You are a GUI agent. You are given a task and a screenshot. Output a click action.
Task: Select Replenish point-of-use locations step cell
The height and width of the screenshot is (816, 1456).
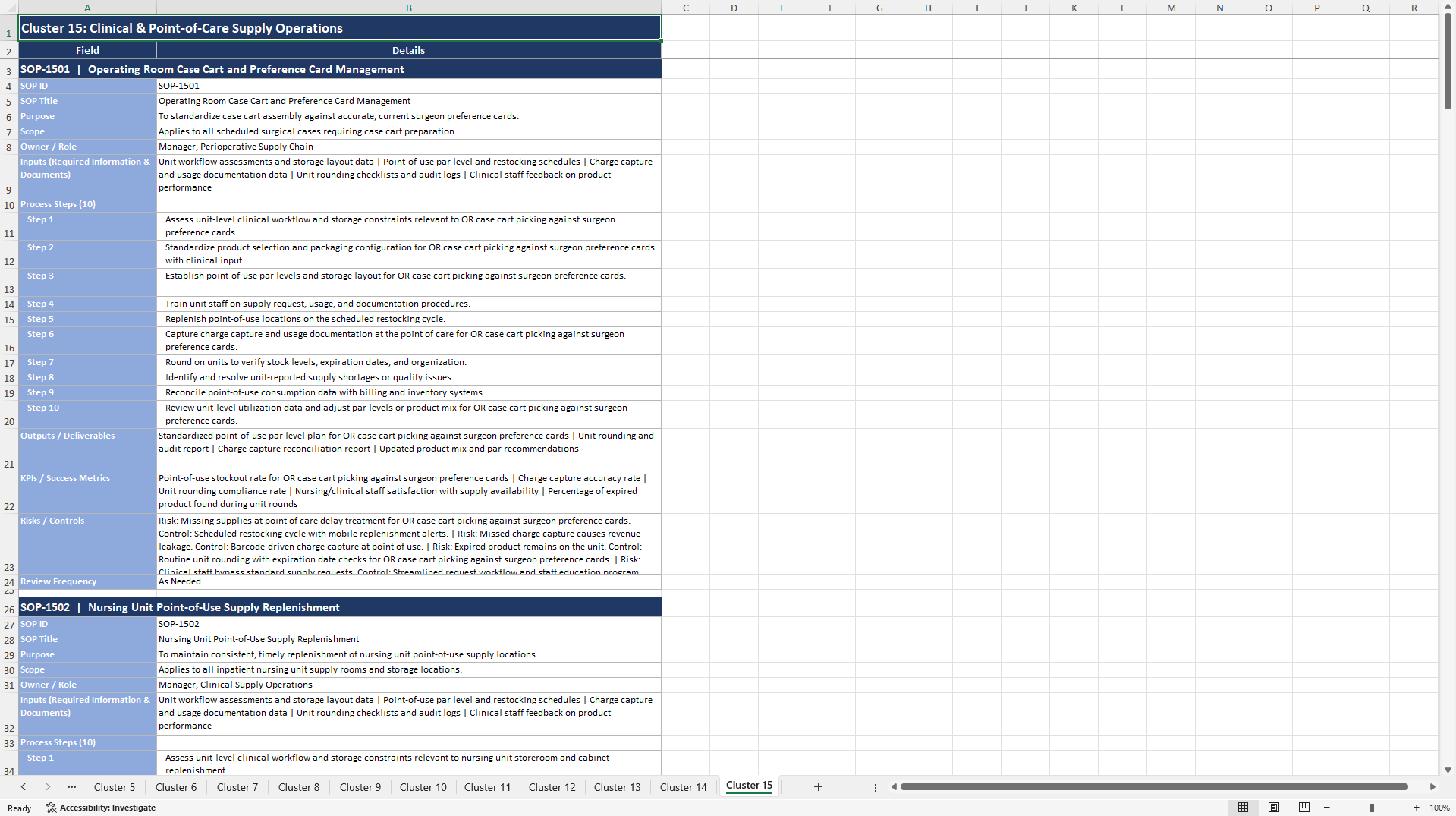(409, 319)
